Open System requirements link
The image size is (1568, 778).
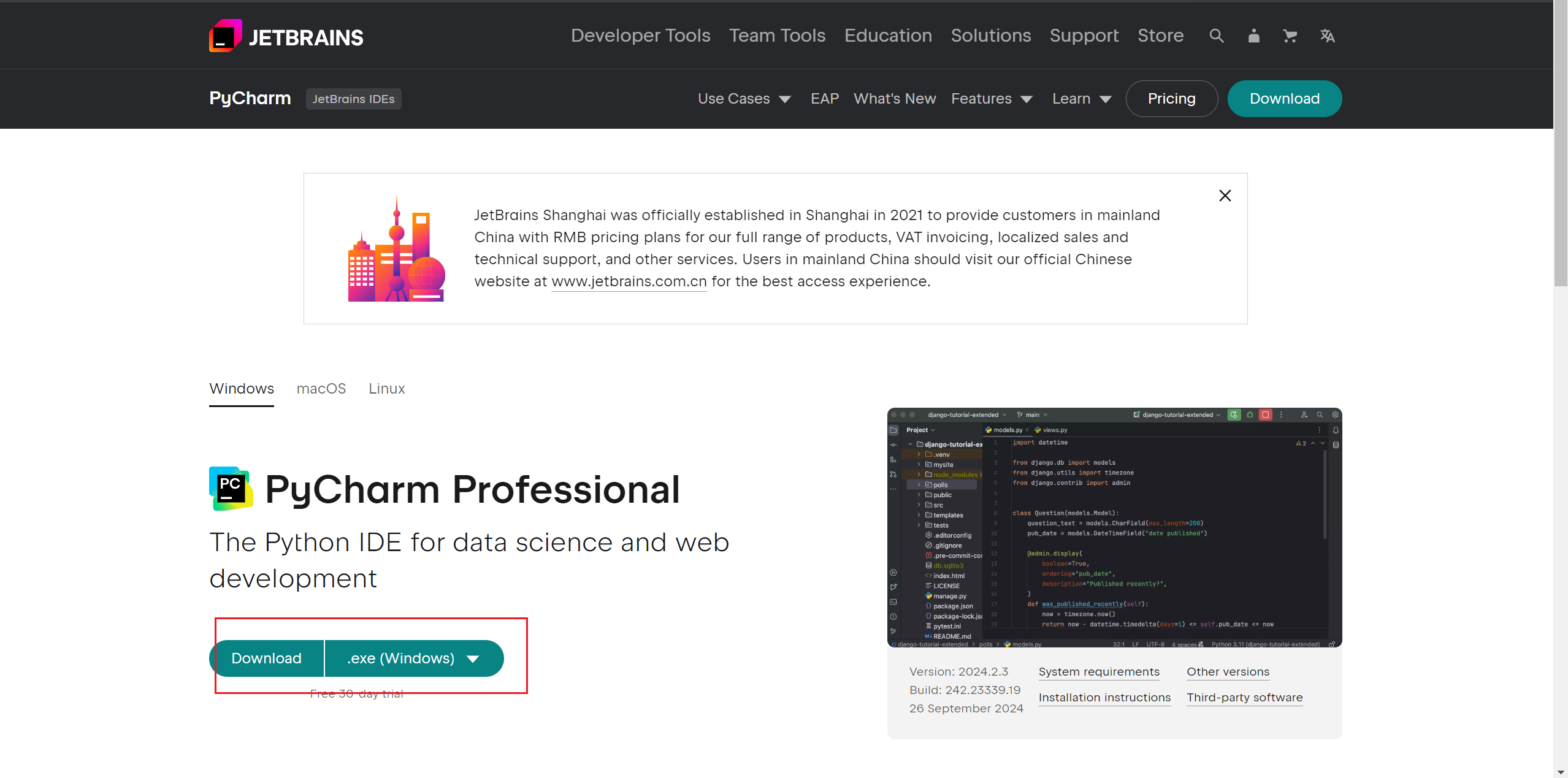[x=1099, y=672]
